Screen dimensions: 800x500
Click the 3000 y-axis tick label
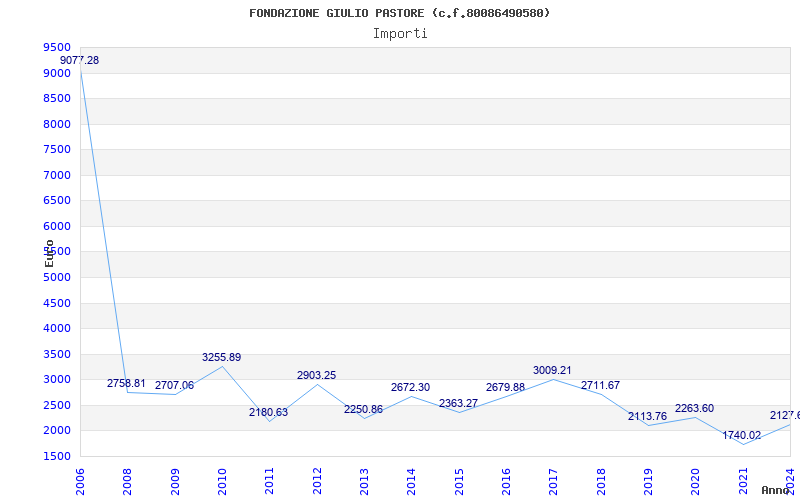pos(57,380)
